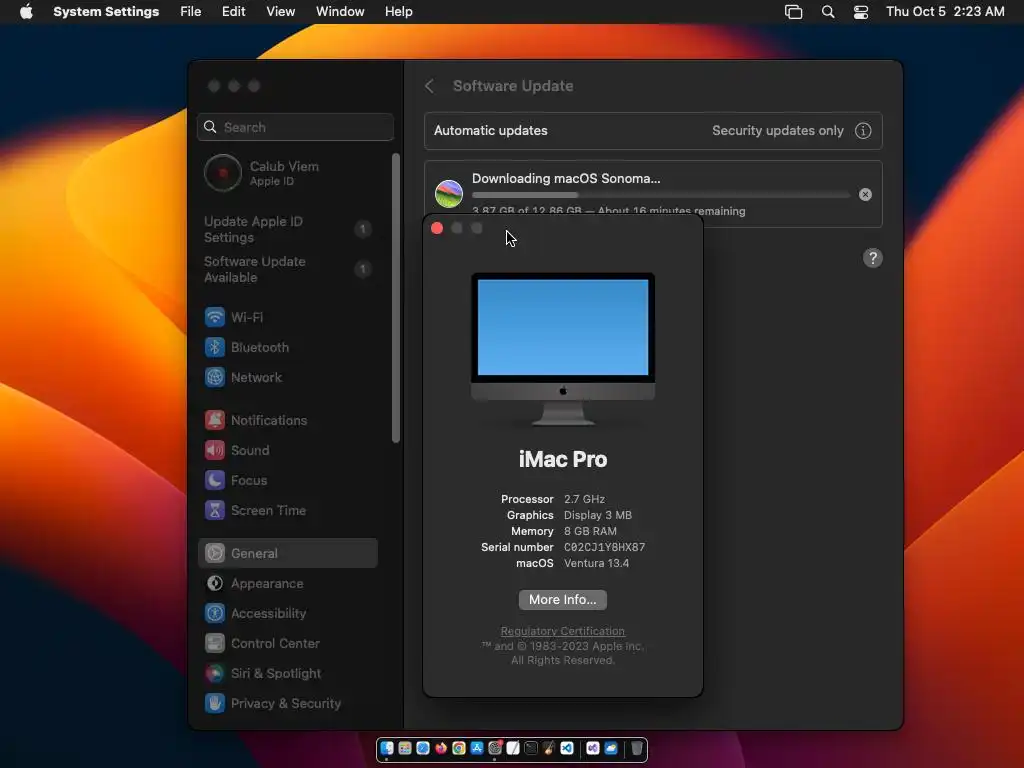The height and width of the screenshot is (768, 1024).
Task: Open Control Center in menu bar
Action: pos(861,12)
